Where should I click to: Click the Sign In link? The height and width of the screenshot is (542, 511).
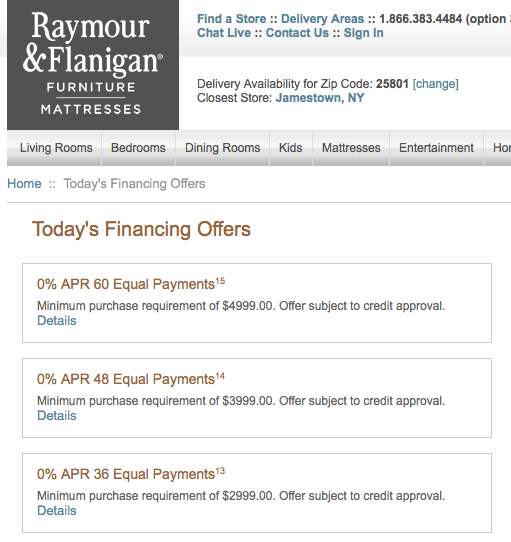[363, 33]
